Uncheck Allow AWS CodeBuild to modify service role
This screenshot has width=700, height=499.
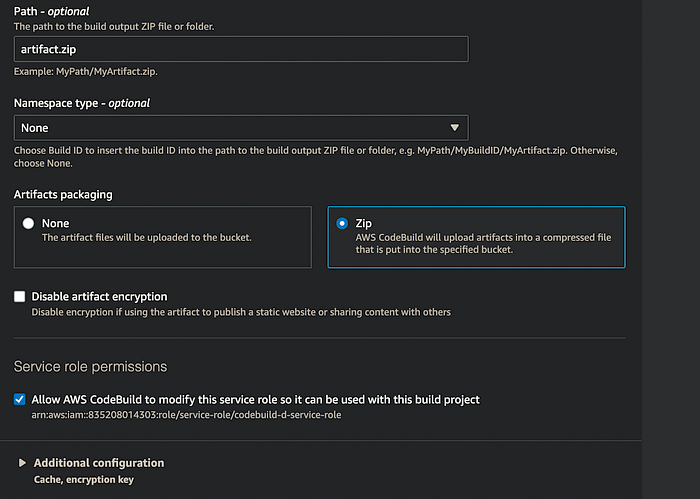point(20,400)
